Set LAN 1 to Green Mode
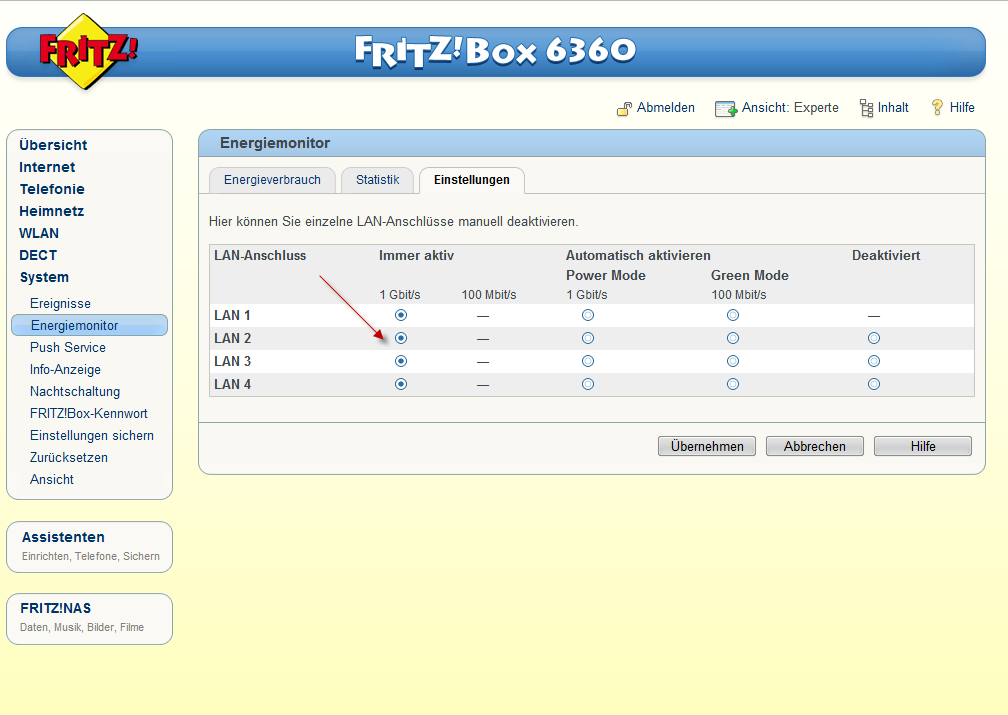 click(x=733, y=315)
